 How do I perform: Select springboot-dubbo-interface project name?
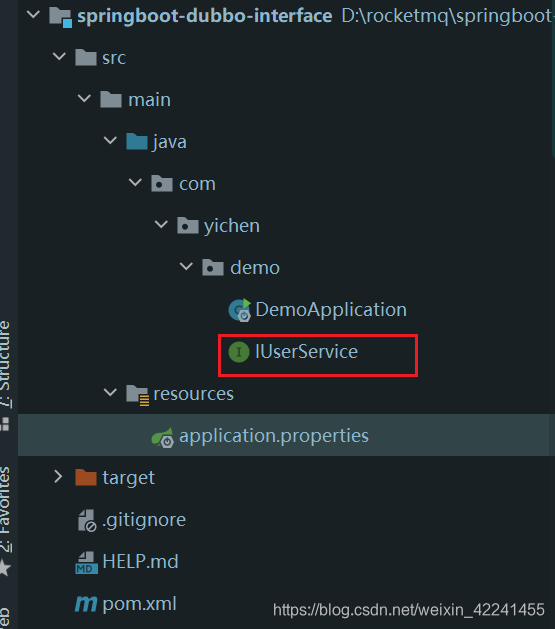click(x=205, y=16)
